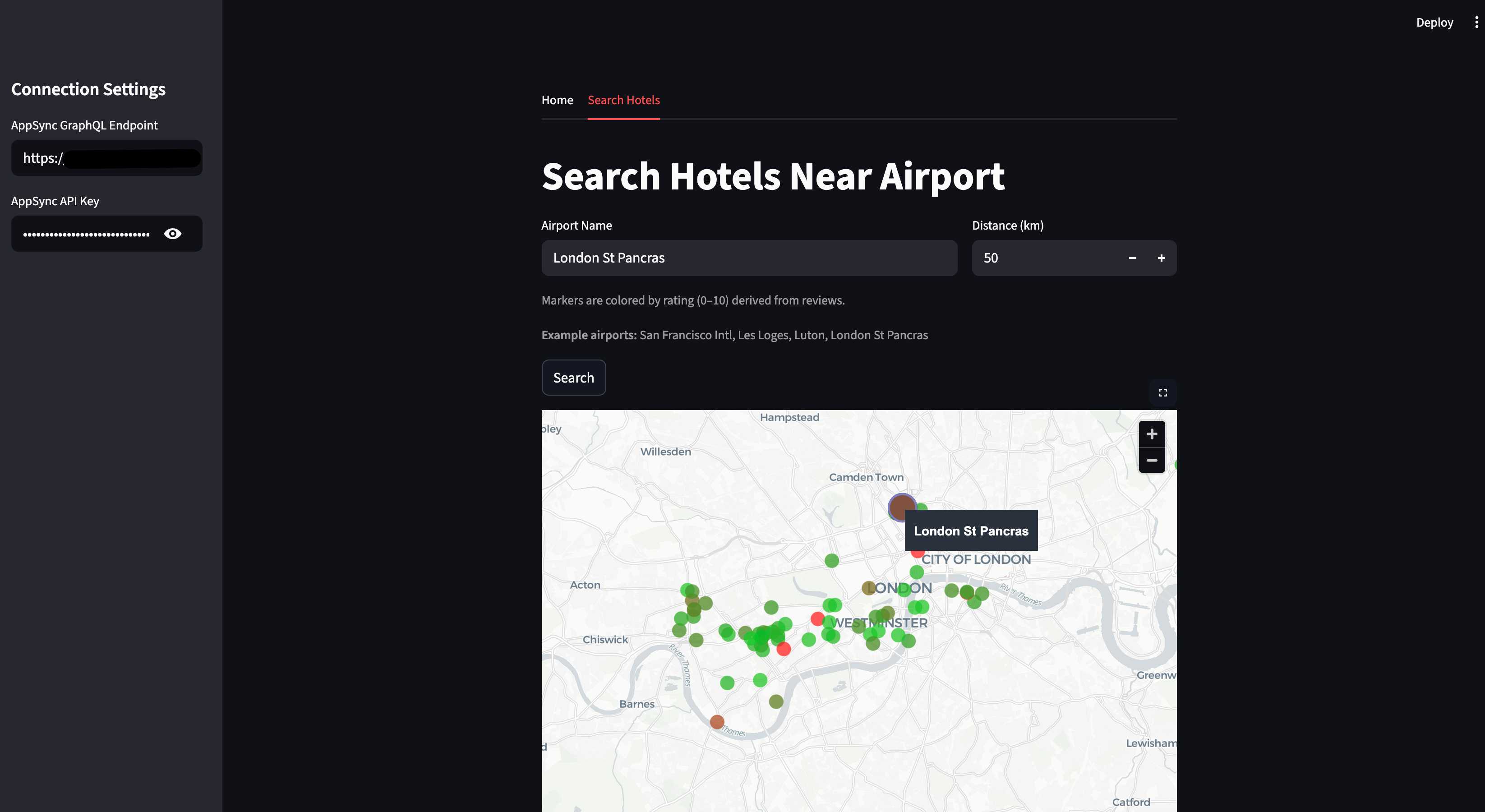Click the Distance (km) number field
The image size is (1485, 812).
coord(1043,258)
